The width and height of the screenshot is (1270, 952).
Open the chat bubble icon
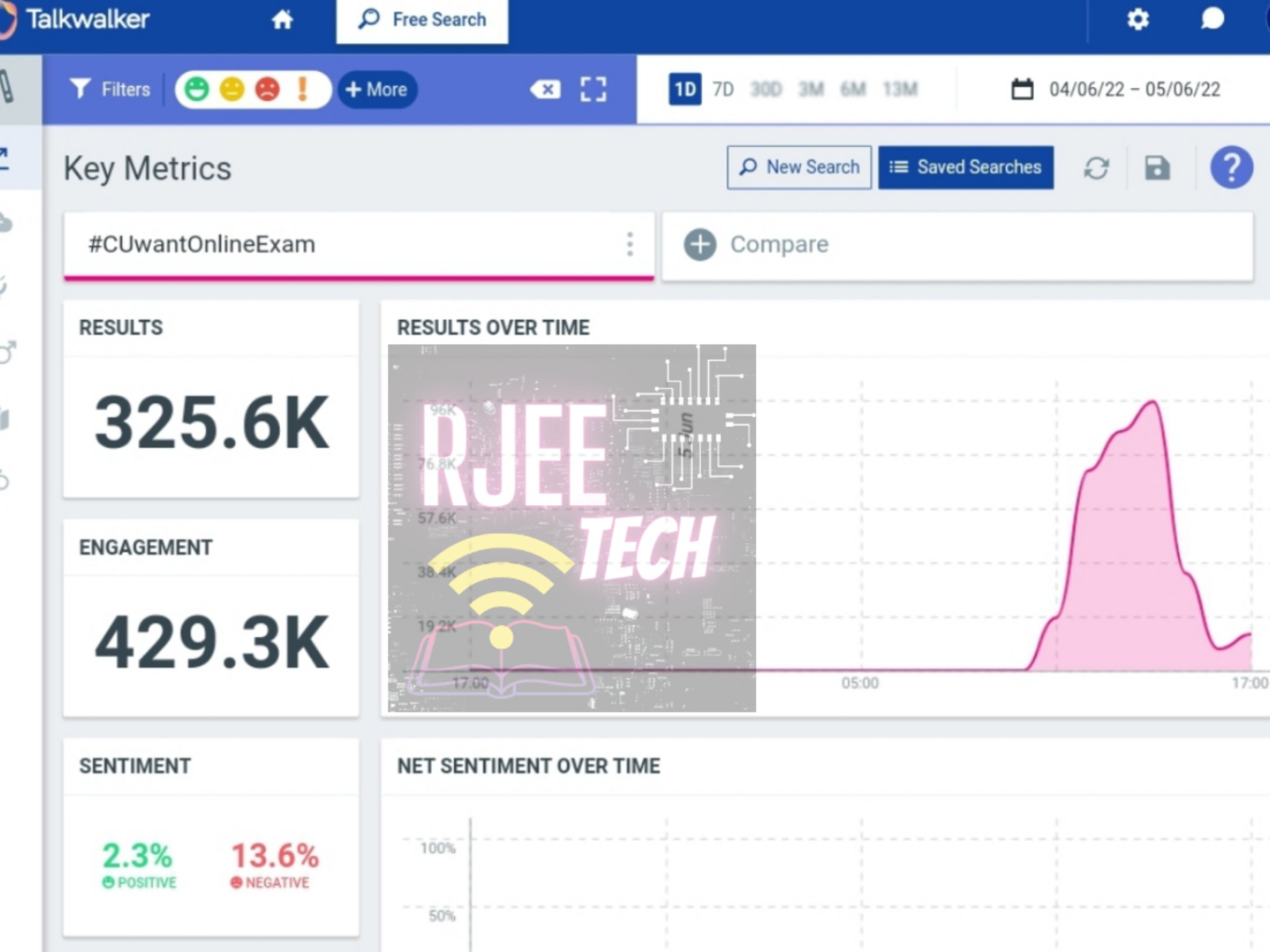point(1212,19)
